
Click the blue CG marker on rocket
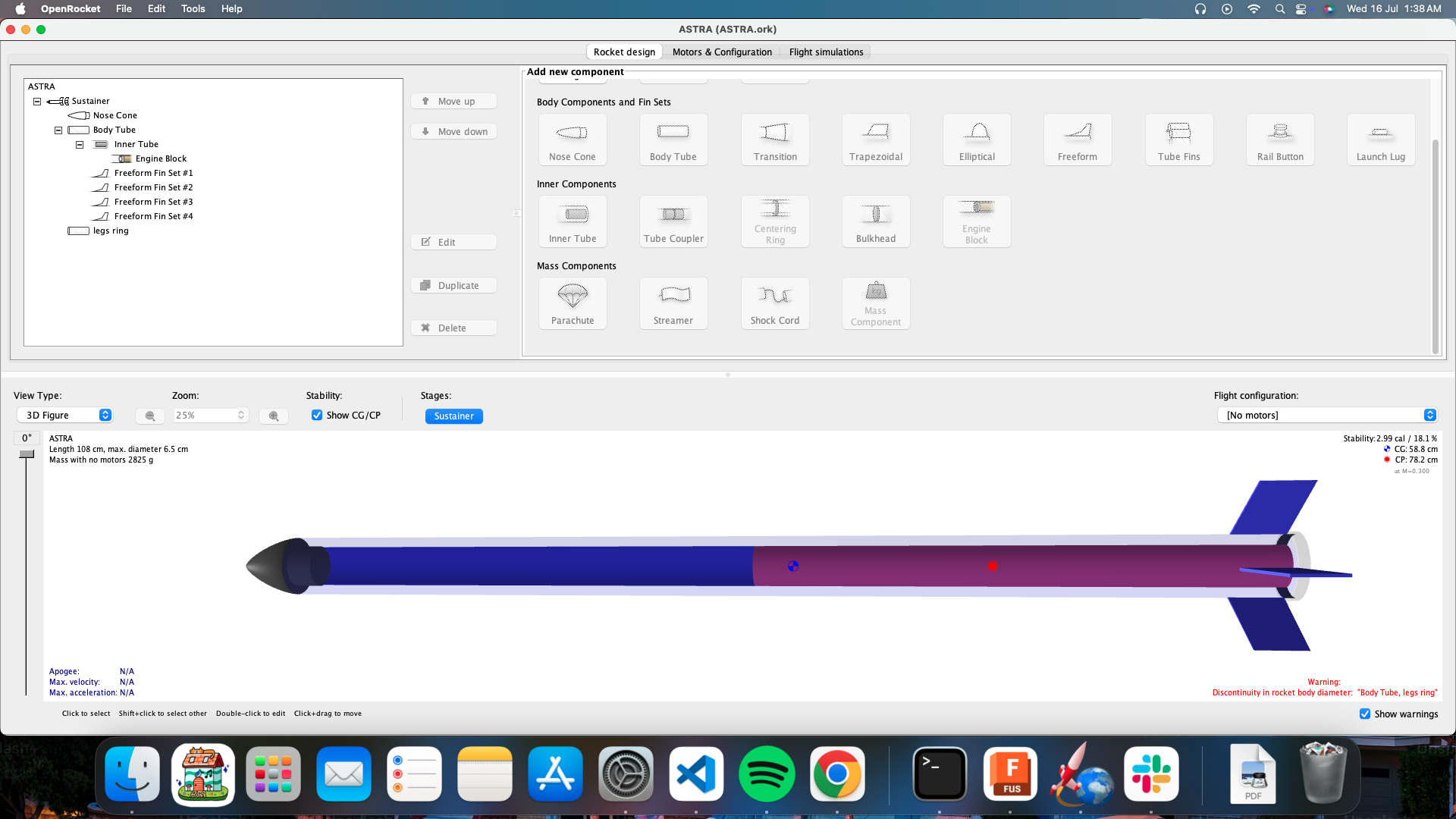(793, 566)
